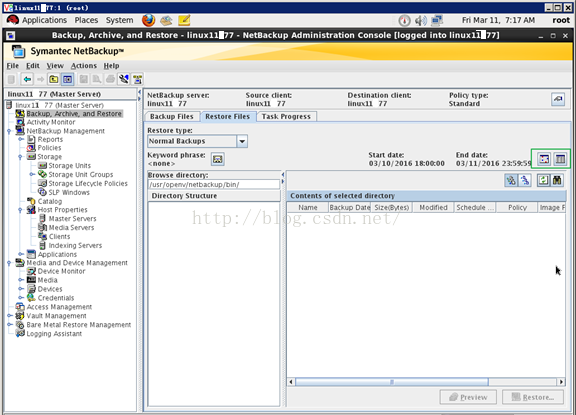Collapse the NetBackup Management tree node
Viewport: 576px width, 415px height.
9,131
